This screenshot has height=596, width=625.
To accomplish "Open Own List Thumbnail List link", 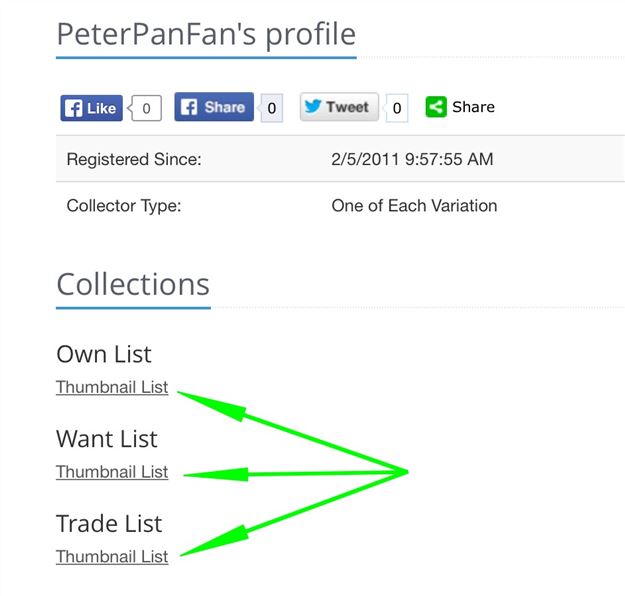I will tap(112, 387).
